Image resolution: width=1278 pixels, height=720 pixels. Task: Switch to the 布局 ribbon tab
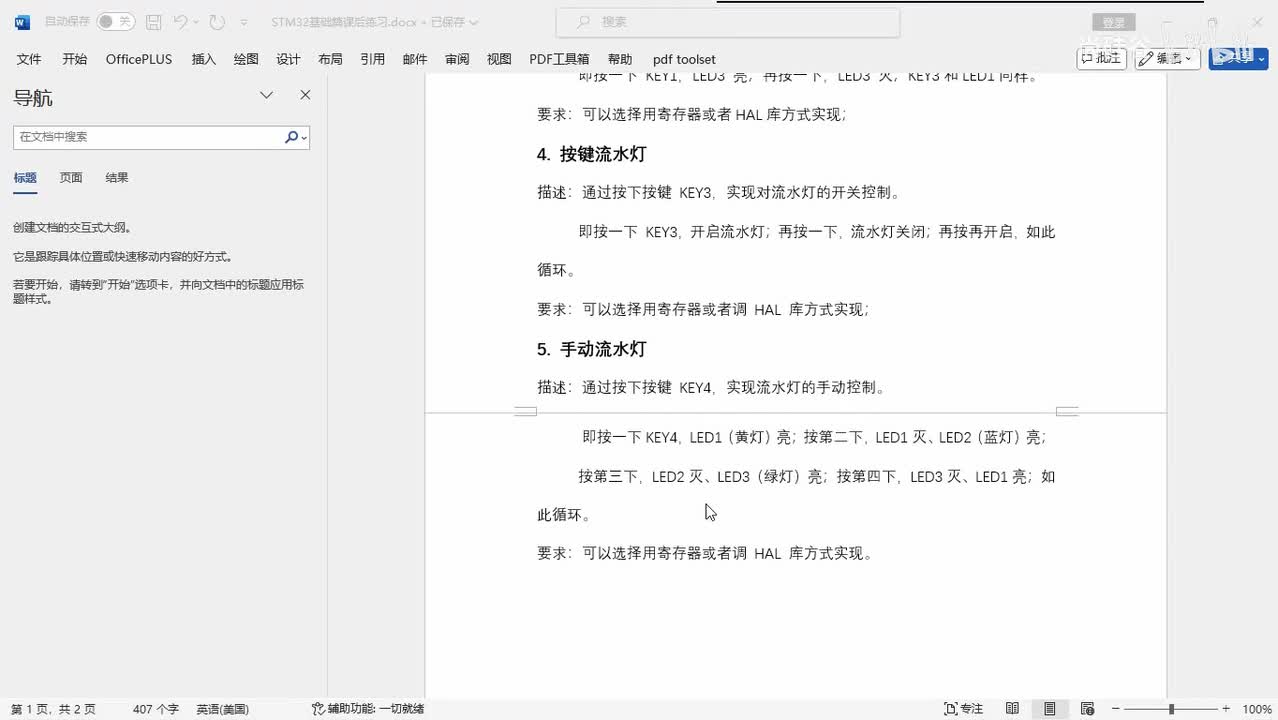pos(330,59)
